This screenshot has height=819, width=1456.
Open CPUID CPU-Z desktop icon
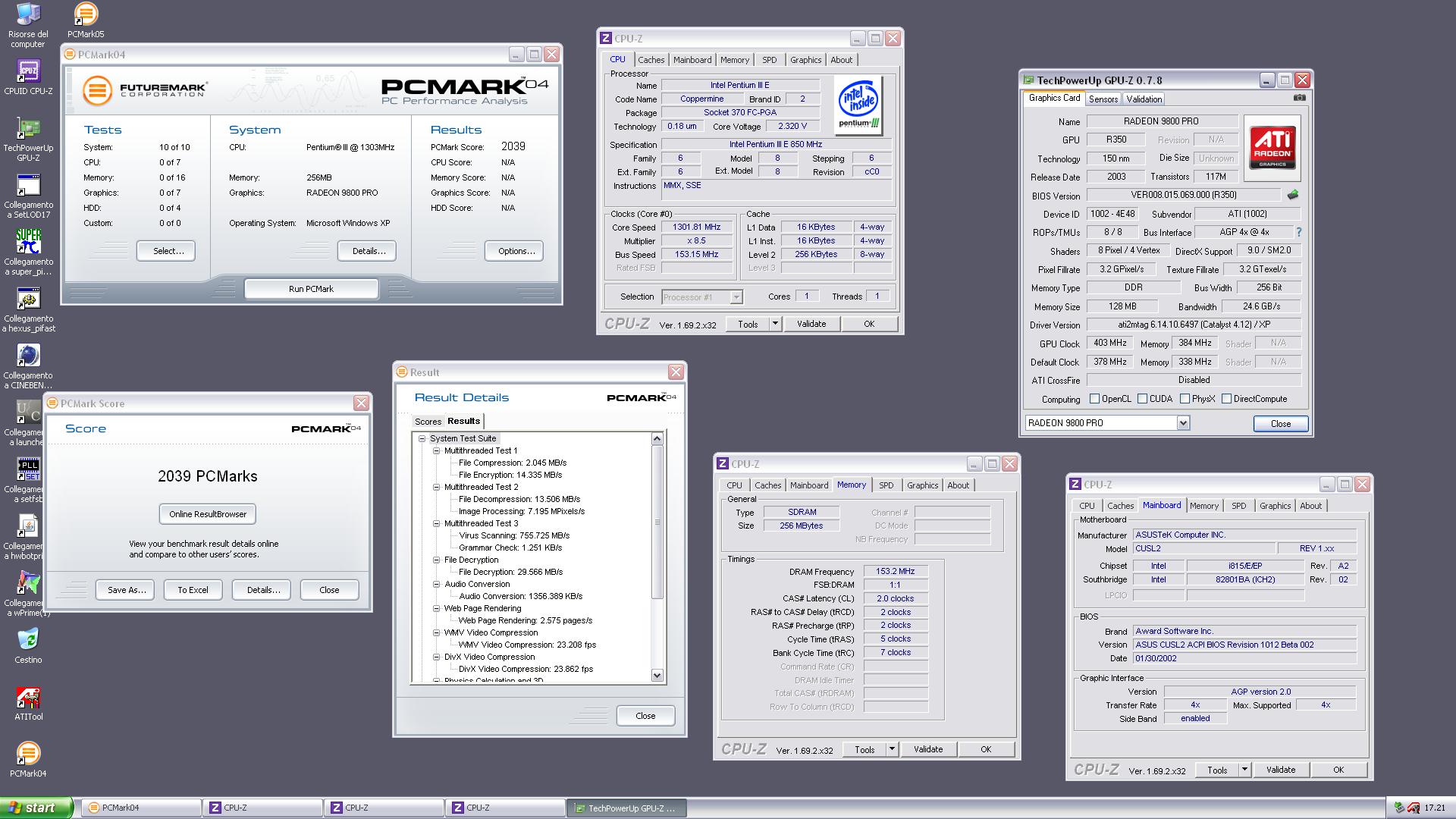pos(28,77)
